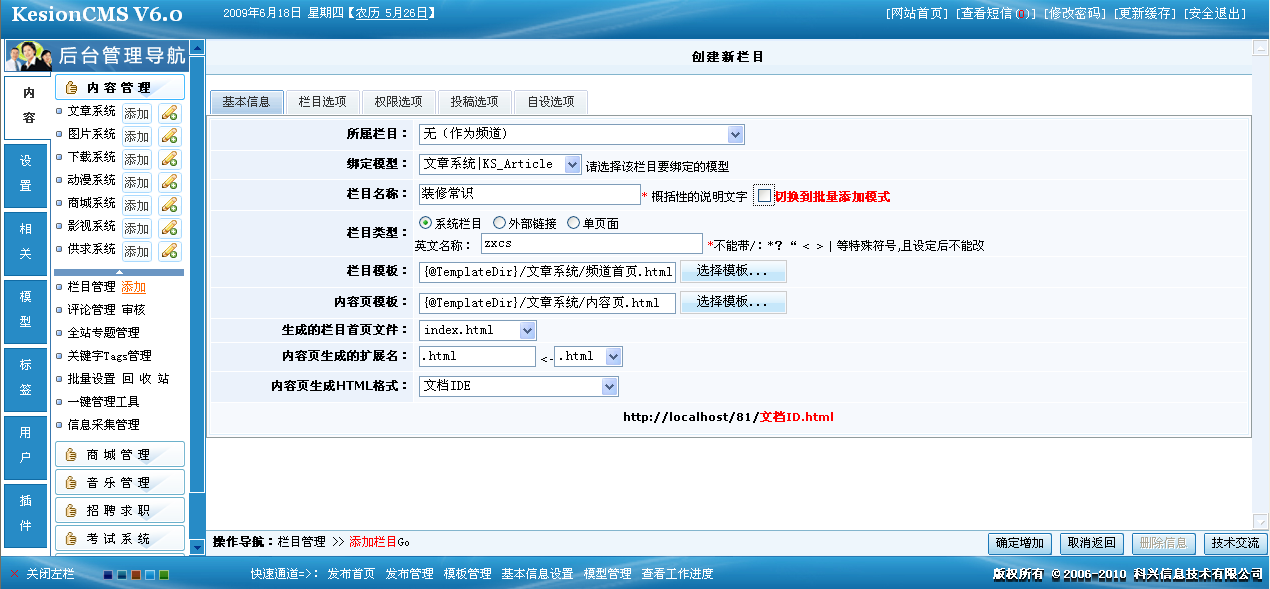
Task: Open the 修改密码 top link
Action: [1074, 14]
